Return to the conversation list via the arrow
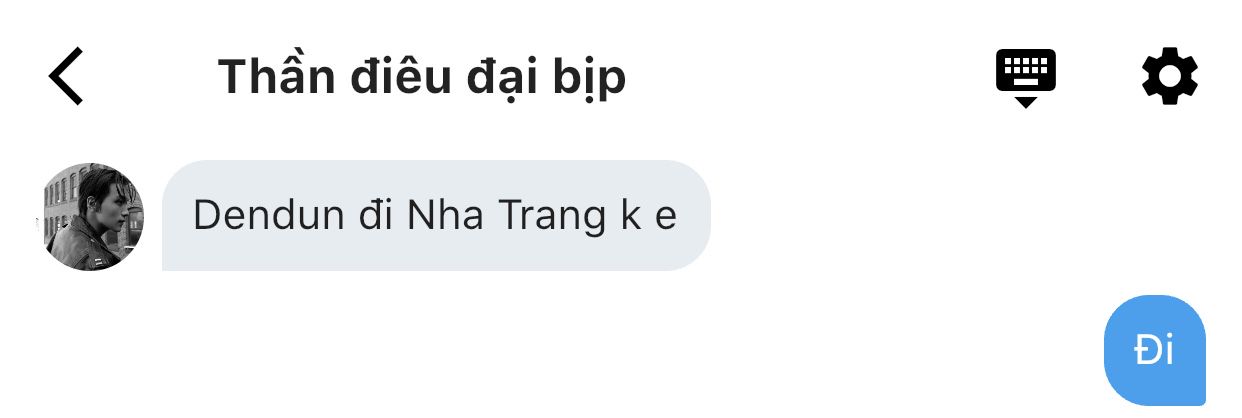 pyautogui.click(x=66, y=76)
